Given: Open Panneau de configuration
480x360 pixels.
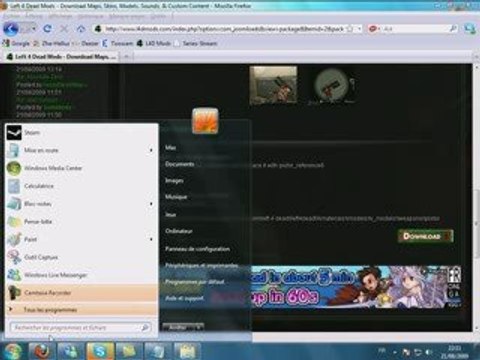Looking at the screenshot, I should (x=197, y=249).
